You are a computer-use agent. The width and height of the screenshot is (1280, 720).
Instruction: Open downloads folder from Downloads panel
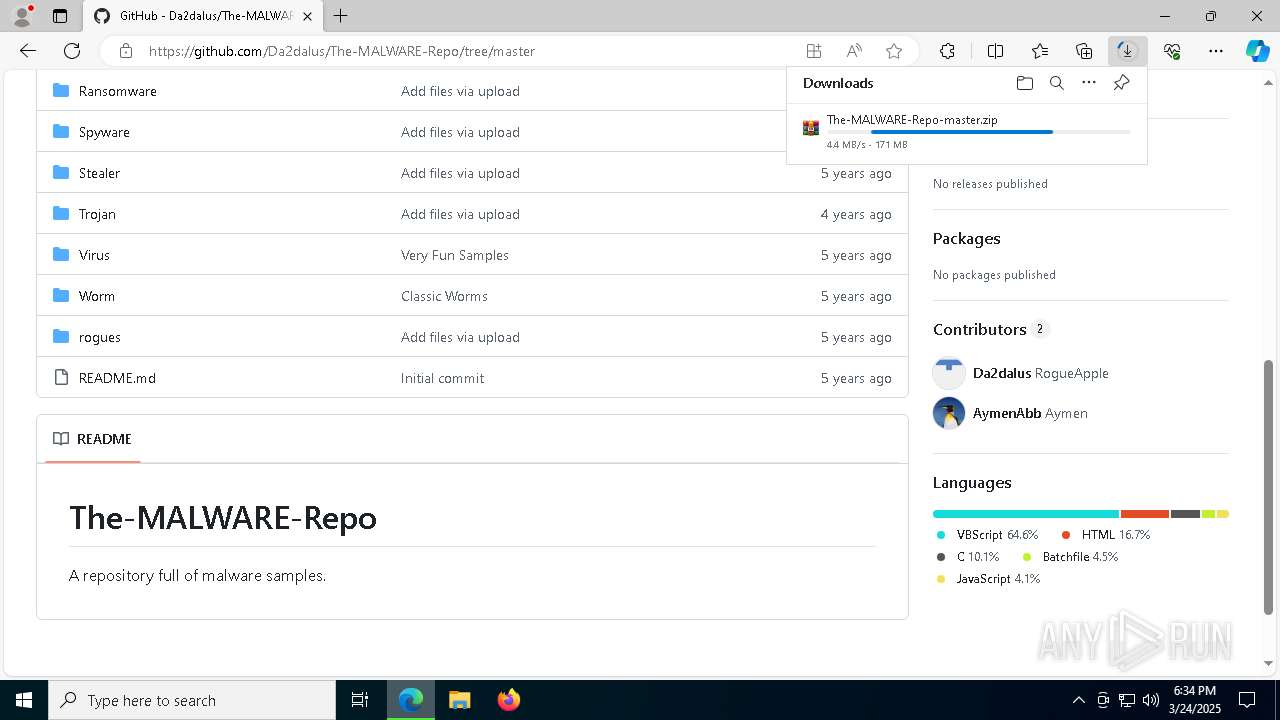1025,83
